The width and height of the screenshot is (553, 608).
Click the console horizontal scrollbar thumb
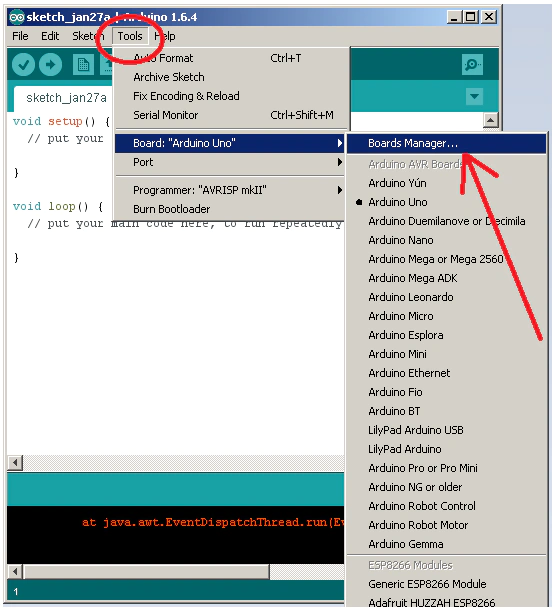146,572
